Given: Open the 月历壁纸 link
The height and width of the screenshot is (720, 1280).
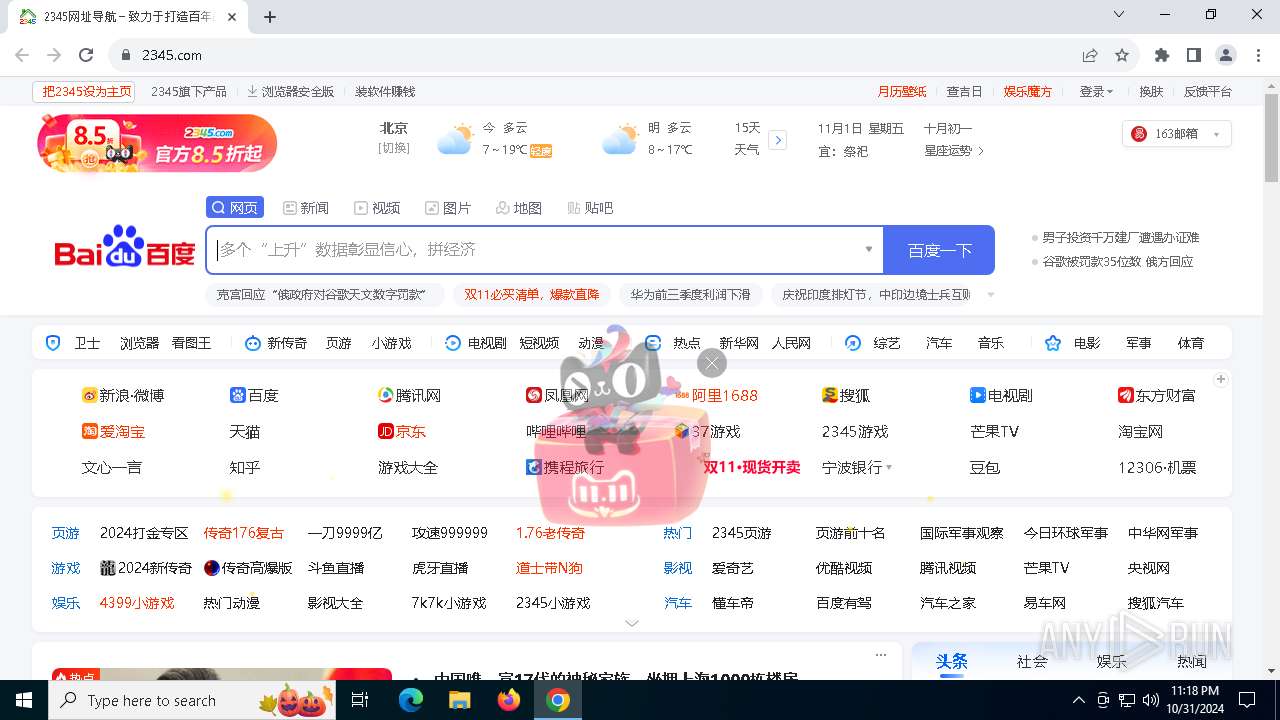Looking at the screenshot, I should 902,91.
